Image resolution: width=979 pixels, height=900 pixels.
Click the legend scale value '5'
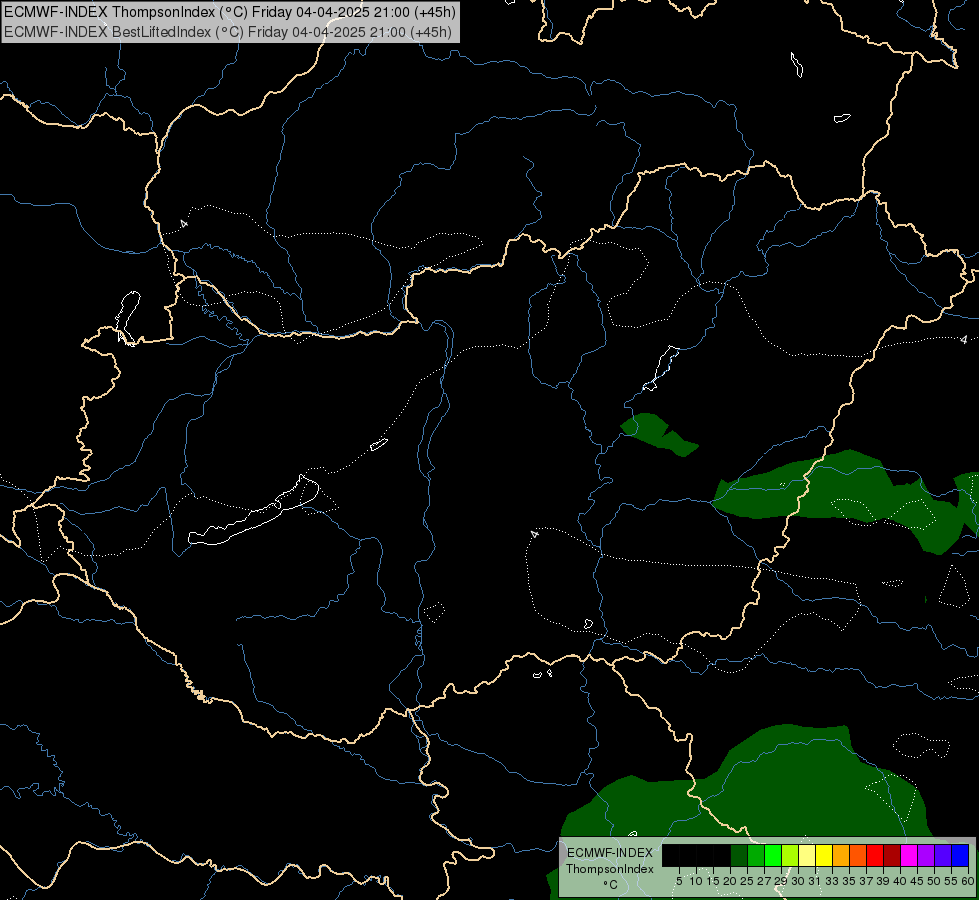point(679,881)
